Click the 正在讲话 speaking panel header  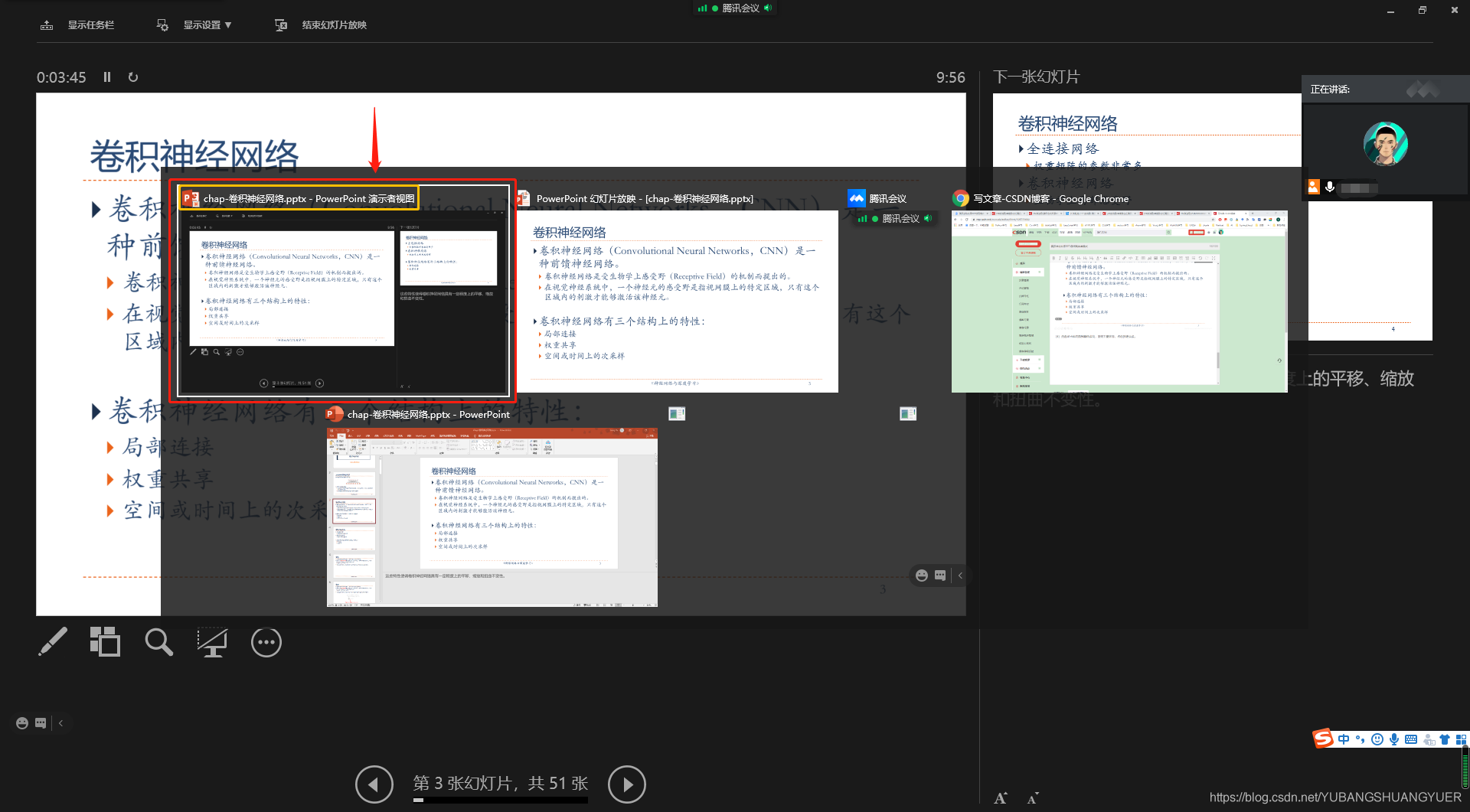click(x=1385, y=90)
